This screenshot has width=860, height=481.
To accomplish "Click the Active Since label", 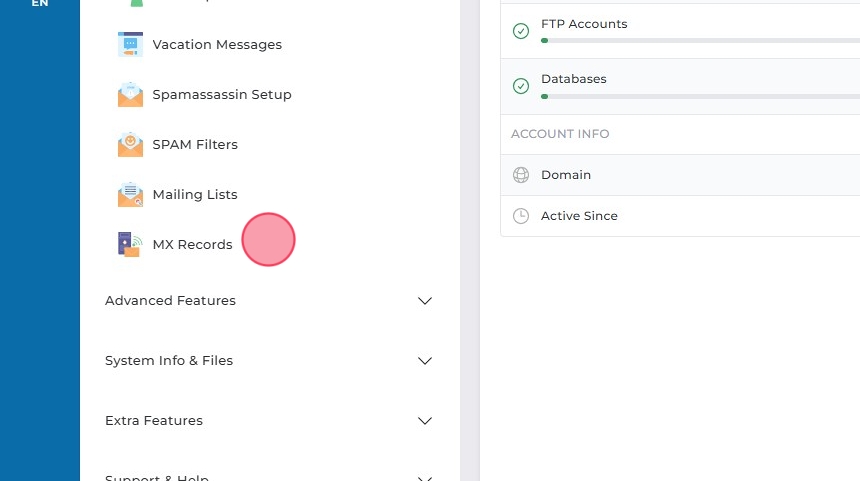I will [579, 216].
